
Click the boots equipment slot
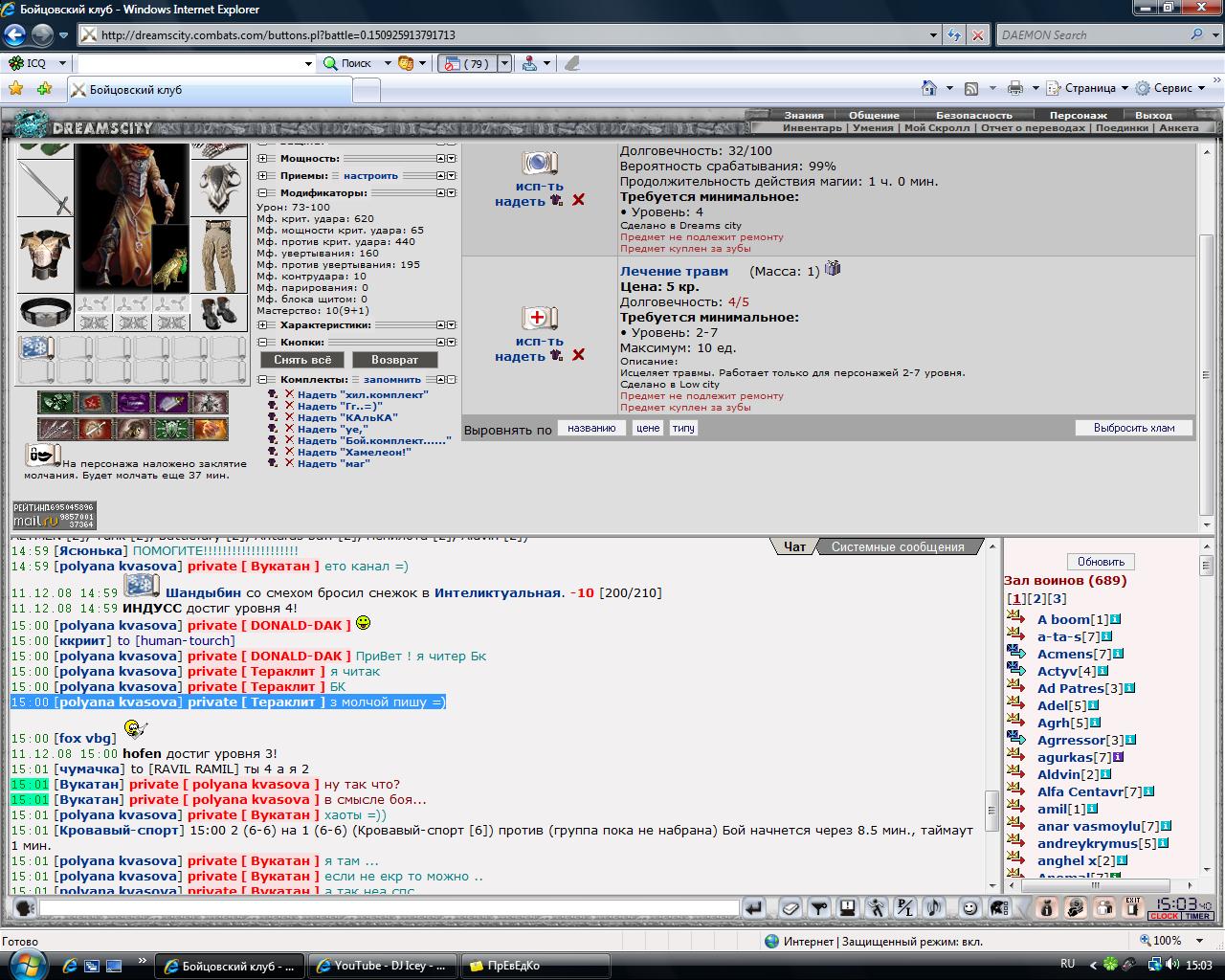(219, 312)
